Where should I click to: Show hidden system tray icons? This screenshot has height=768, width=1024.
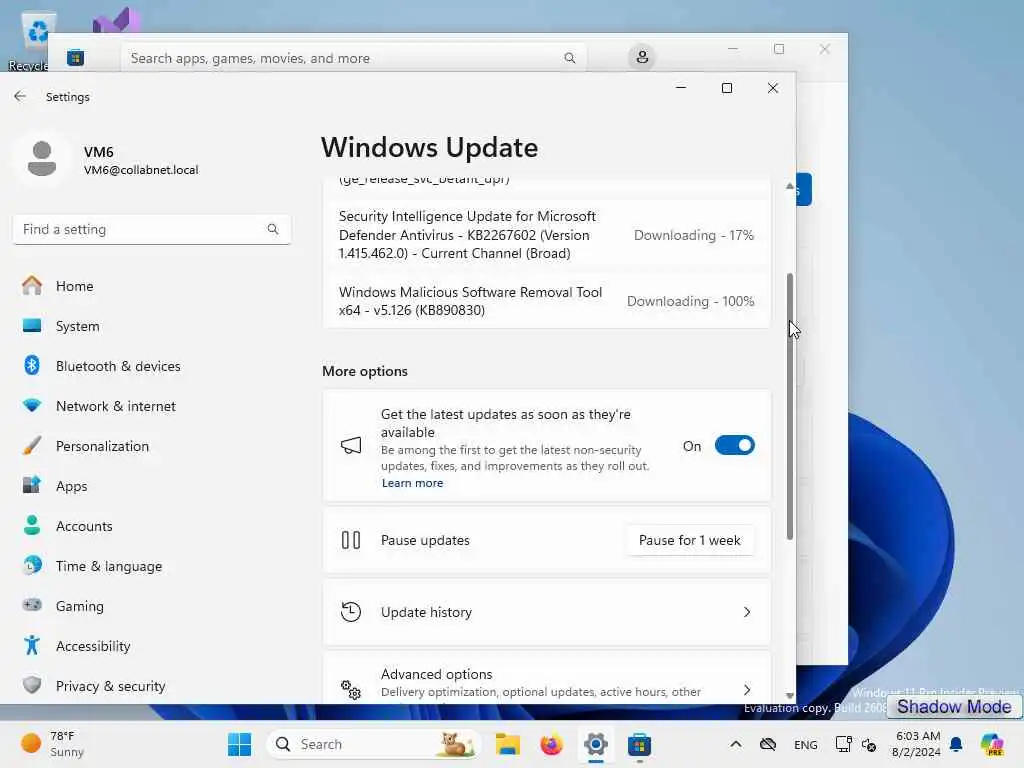click(x=735, y=744)
